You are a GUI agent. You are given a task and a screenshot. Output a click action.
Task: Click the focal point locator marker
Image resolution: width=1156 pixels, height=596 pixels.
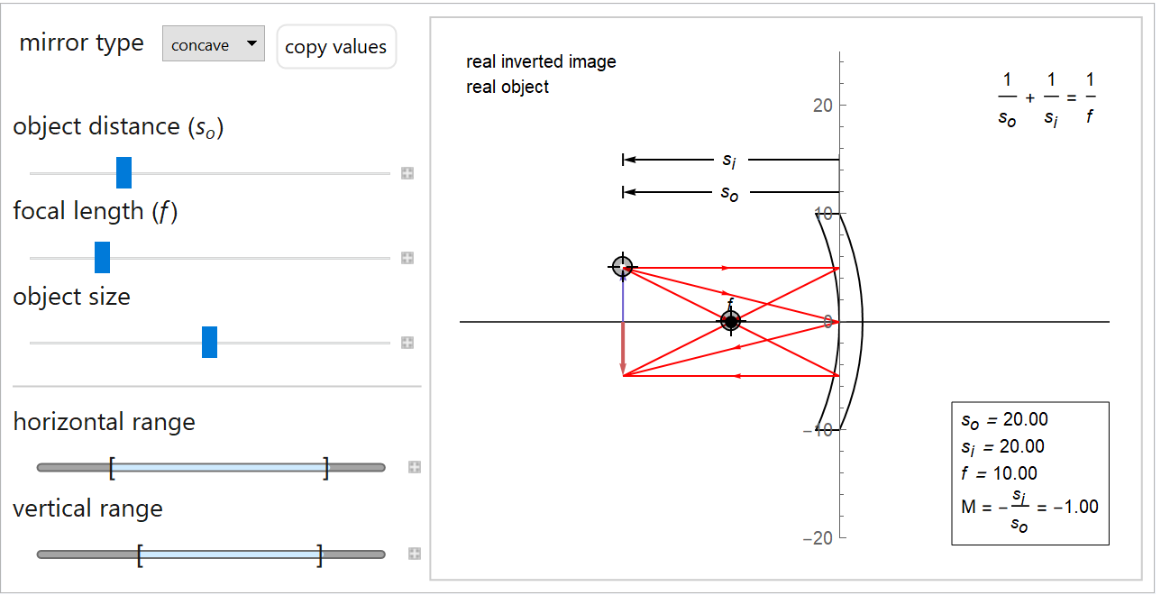pos(731,321)
